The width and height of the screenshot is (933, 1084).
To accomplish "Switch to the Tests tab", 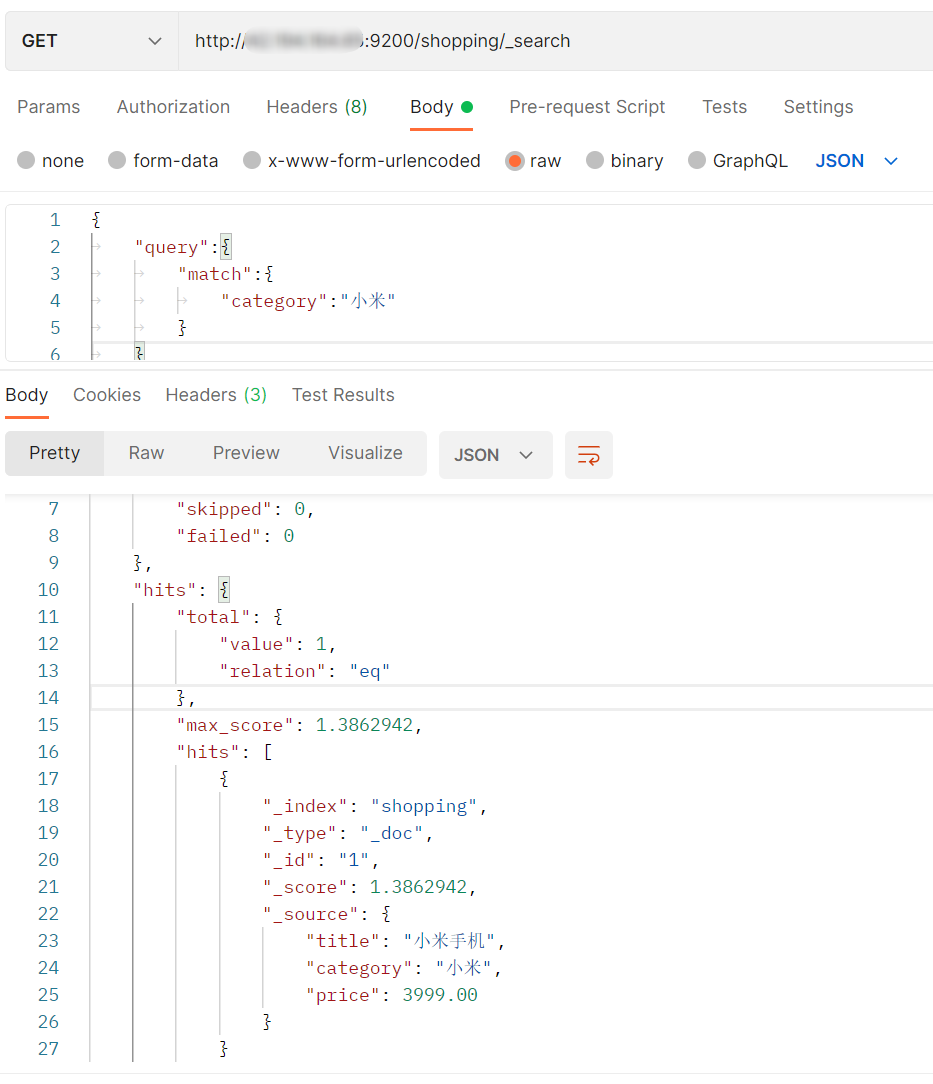I will (x=724, y=107).
